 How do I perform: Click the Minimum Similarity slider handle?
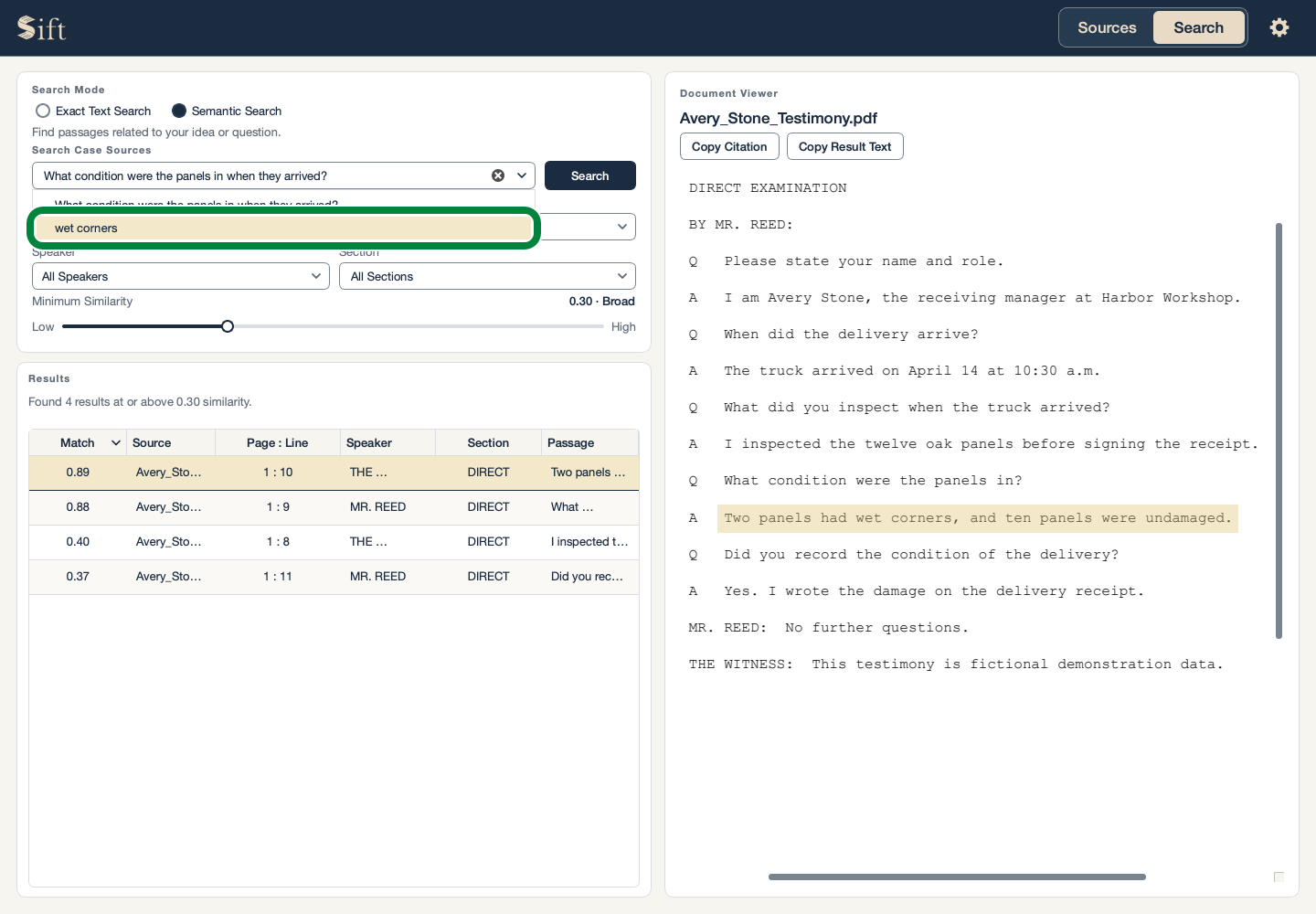coord(228,326)
